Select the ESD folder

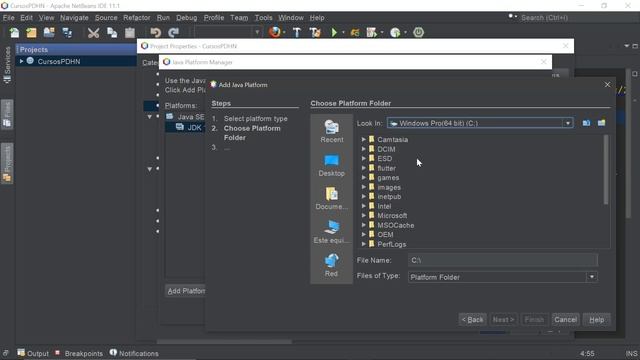[384, 158]
